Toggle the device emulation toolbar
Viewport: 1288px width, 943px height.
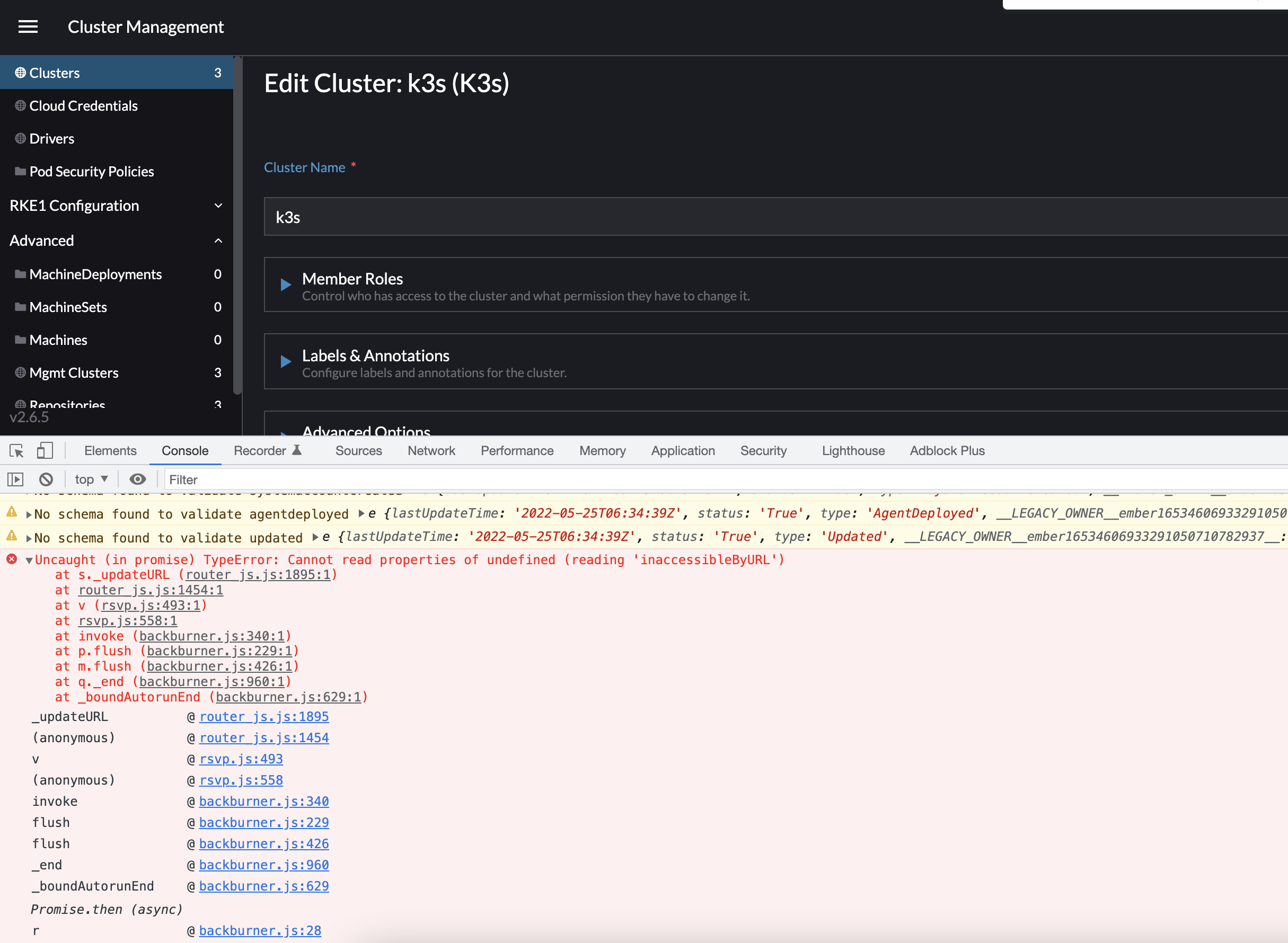pyautogui.click(x=45, y=451)
